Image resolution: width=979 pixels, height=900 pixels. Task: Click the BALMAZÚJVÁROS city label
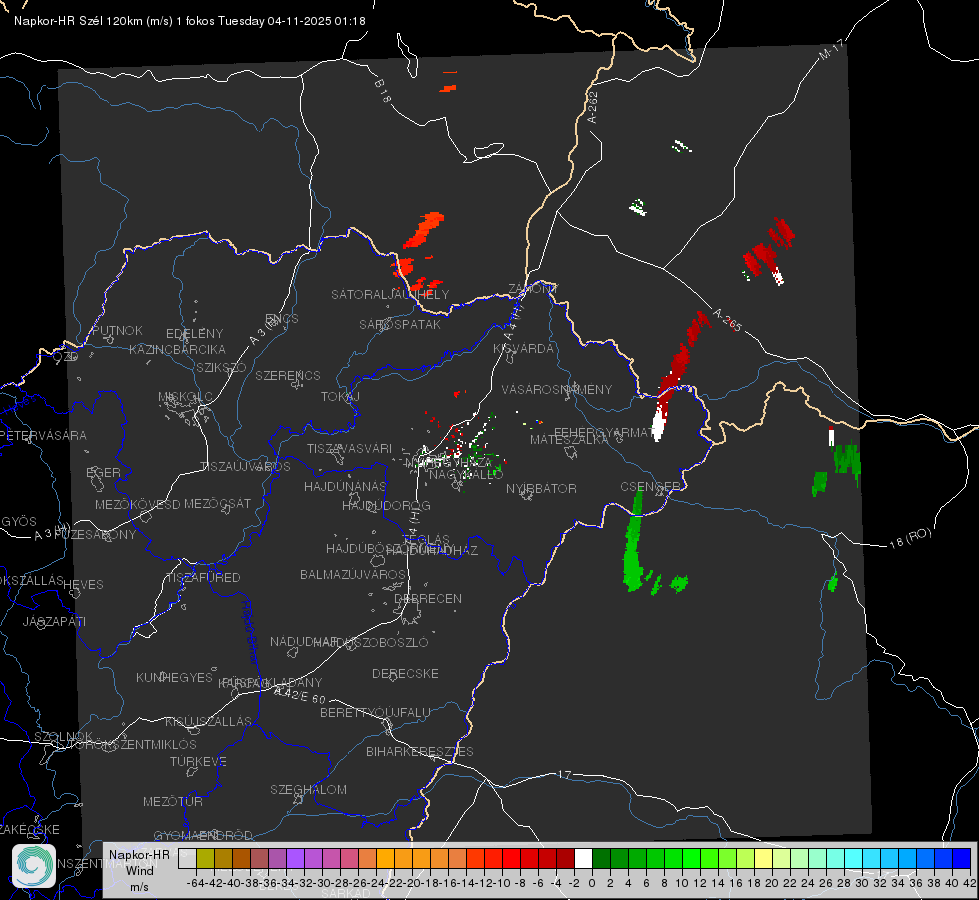point(353,574)
